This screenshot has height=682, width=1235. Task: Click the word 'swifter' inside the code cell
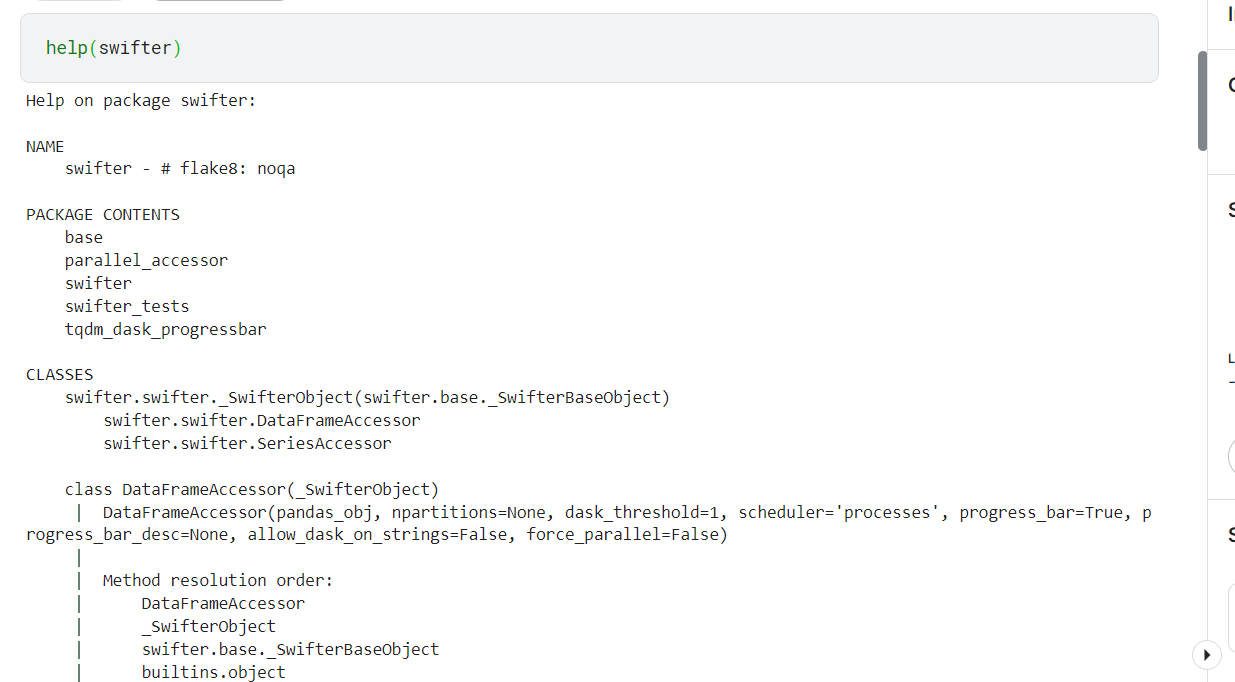135,48
